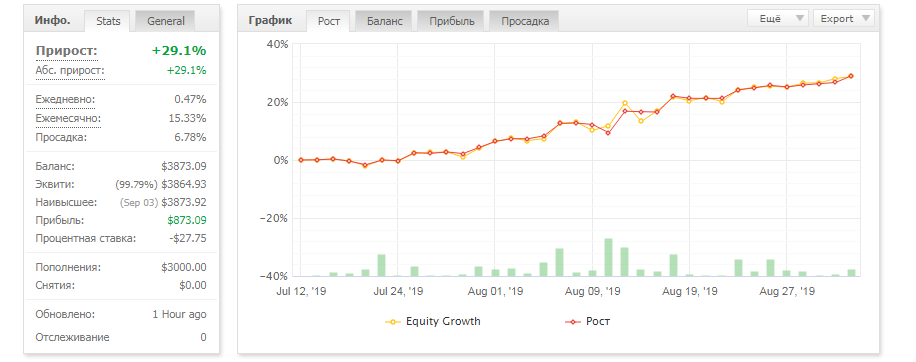Click the Ежедневно label
The width and height of the screenshot is (916, 362).
[x=65, y=100]
